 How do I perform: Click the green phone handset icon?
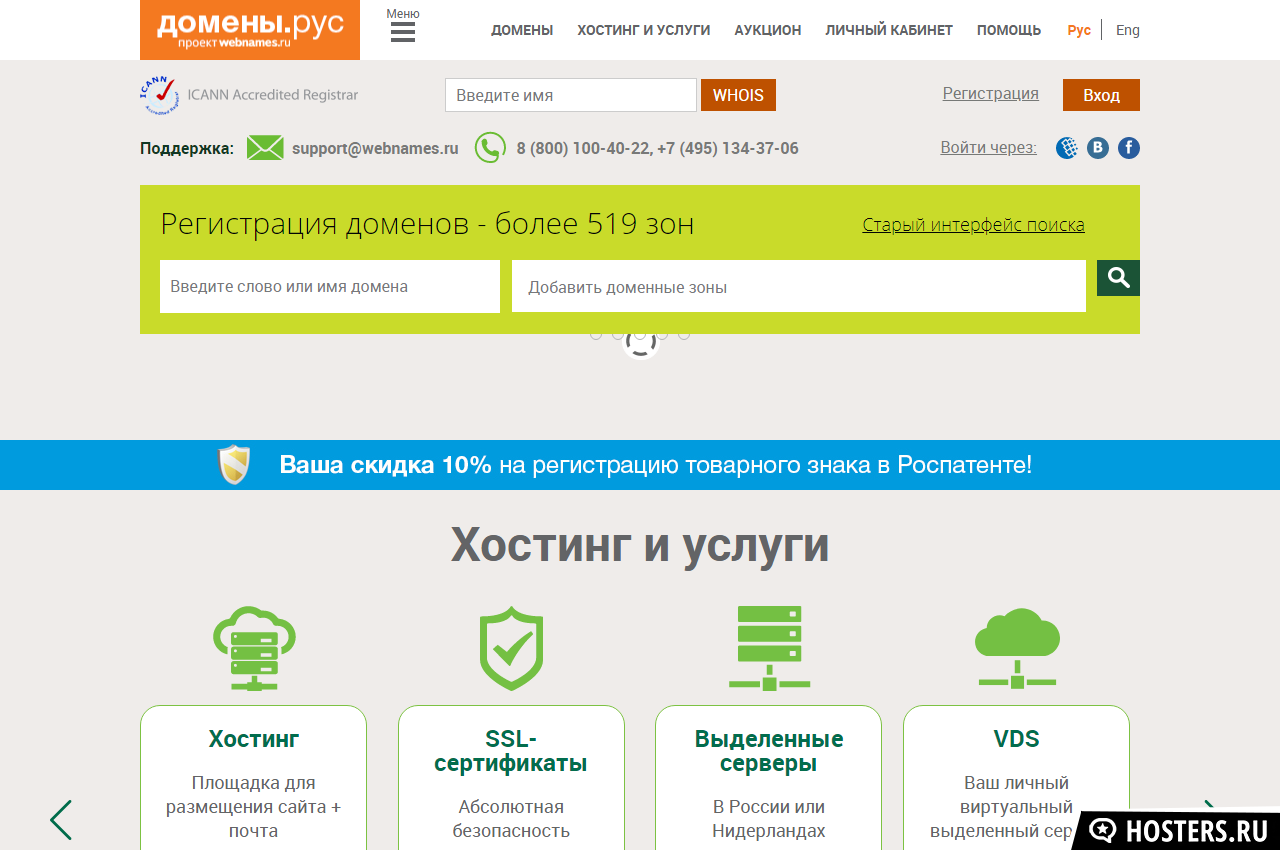tap(490, 148)
